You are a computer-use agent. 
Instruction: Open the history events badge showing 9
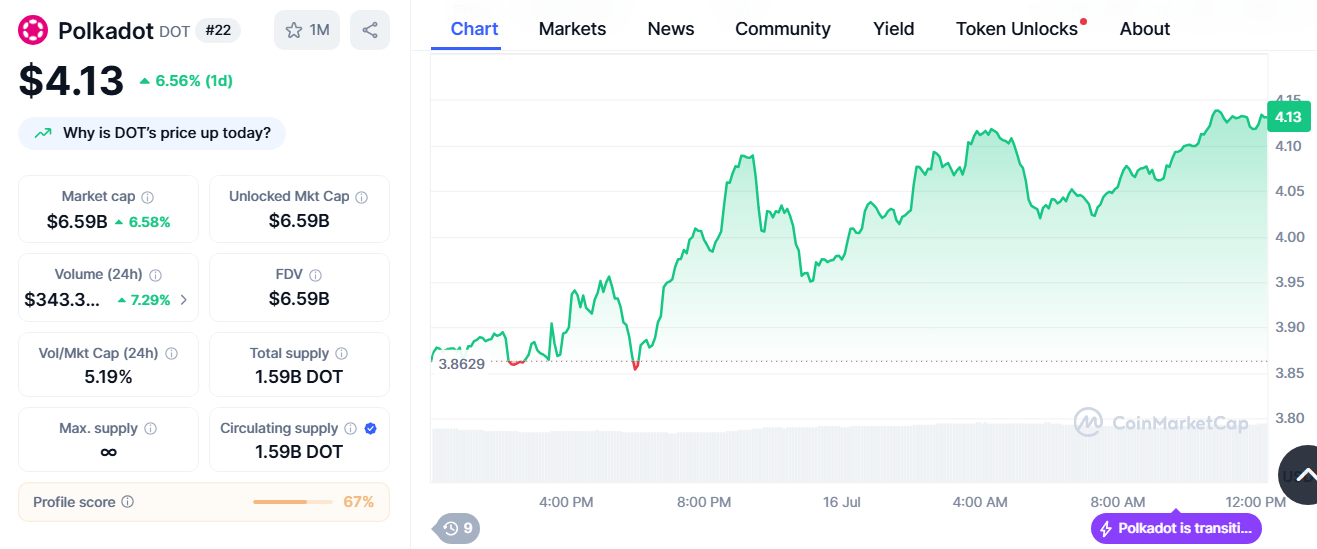coord(457,528)
